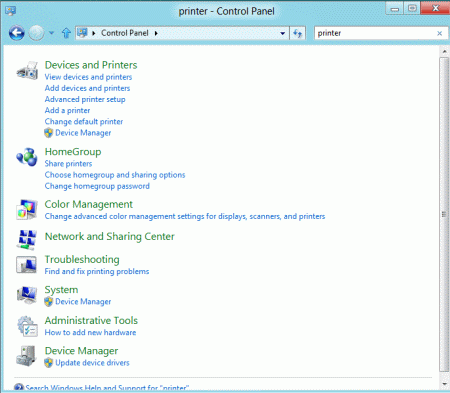Clear the search box with the X

pos(440,33)
